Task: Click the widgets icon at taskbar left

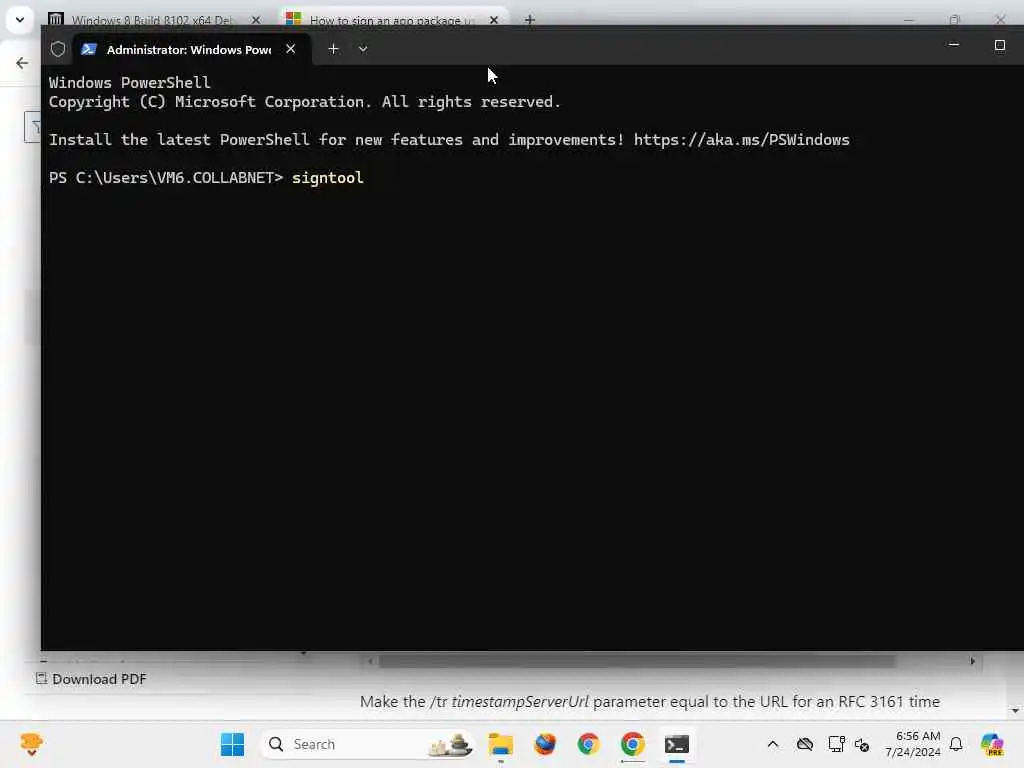Action: (31, 744)
